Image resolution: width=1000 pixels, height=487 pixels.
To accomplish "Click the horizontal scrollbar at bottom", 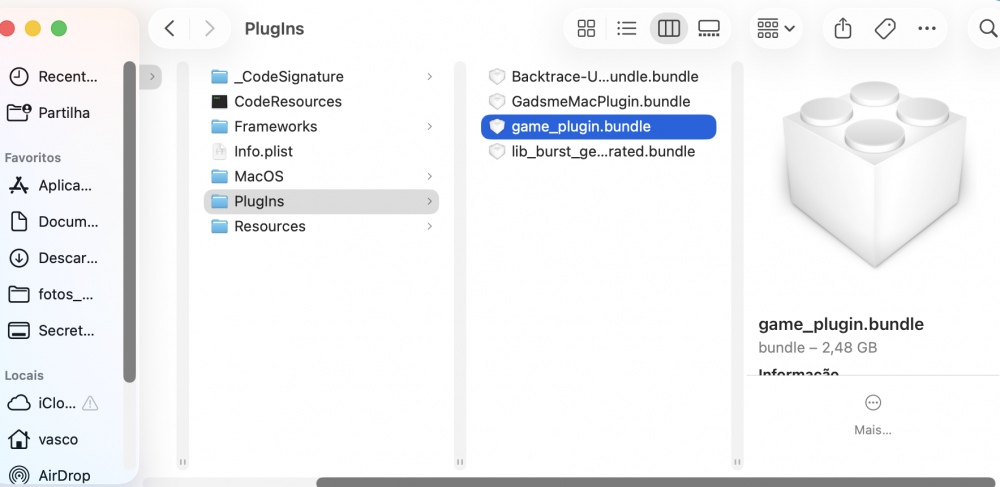I will (x=656, y=482).
